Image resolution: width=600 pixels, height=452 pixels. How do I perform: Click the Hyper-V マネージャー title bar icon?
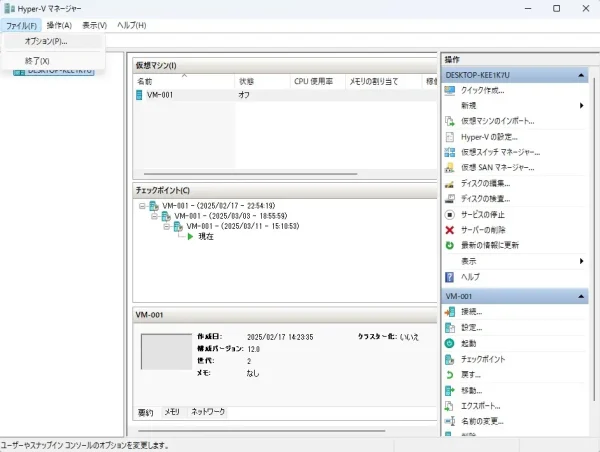(10, 8)
